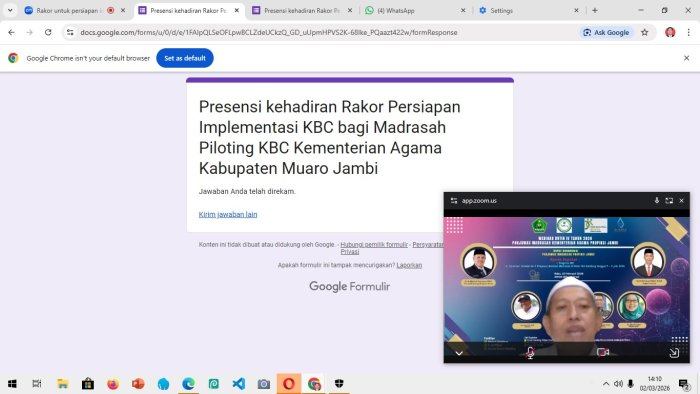This screenshot has width=700, height=394.
Task: Open the Windows Start menu
Action: click(12, 384)
